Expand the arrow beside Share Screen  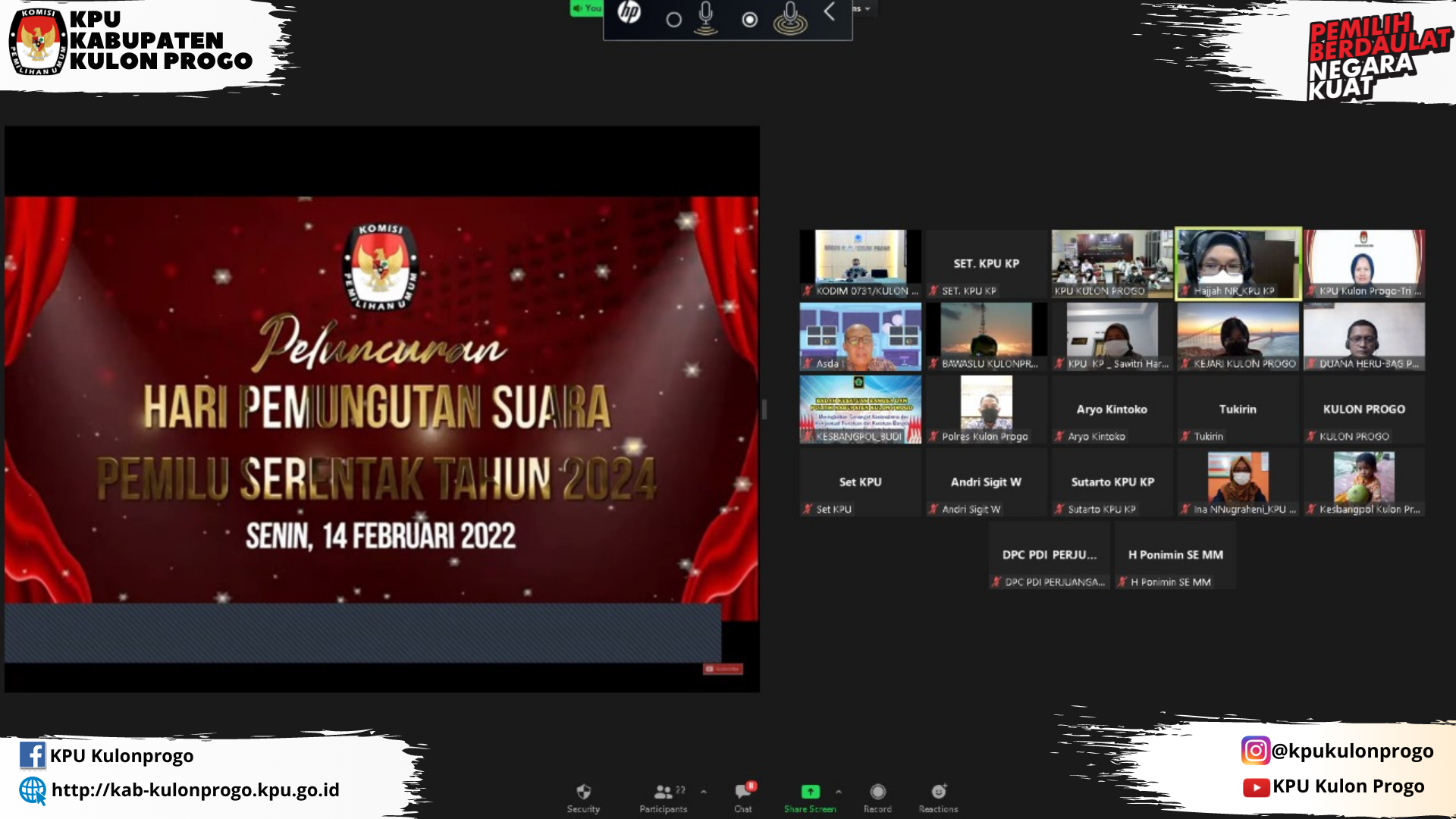pyautogui.click(x=839, y=792)
